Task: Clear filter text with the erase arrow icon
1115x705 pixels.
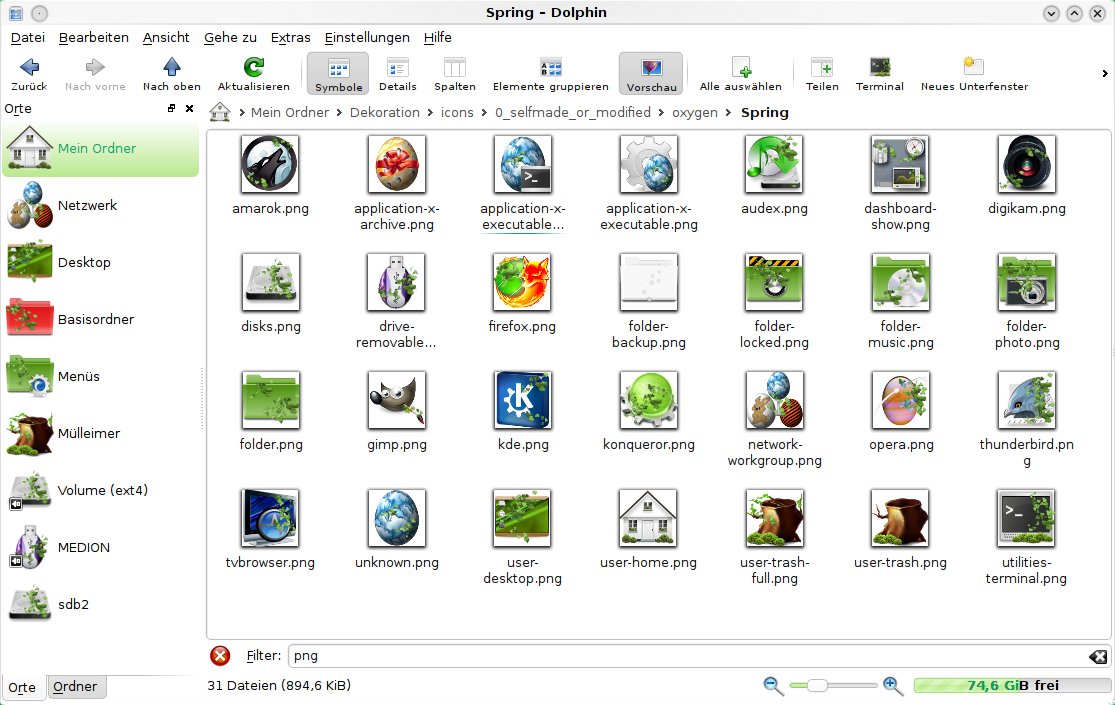Action: click(1098, 656)
